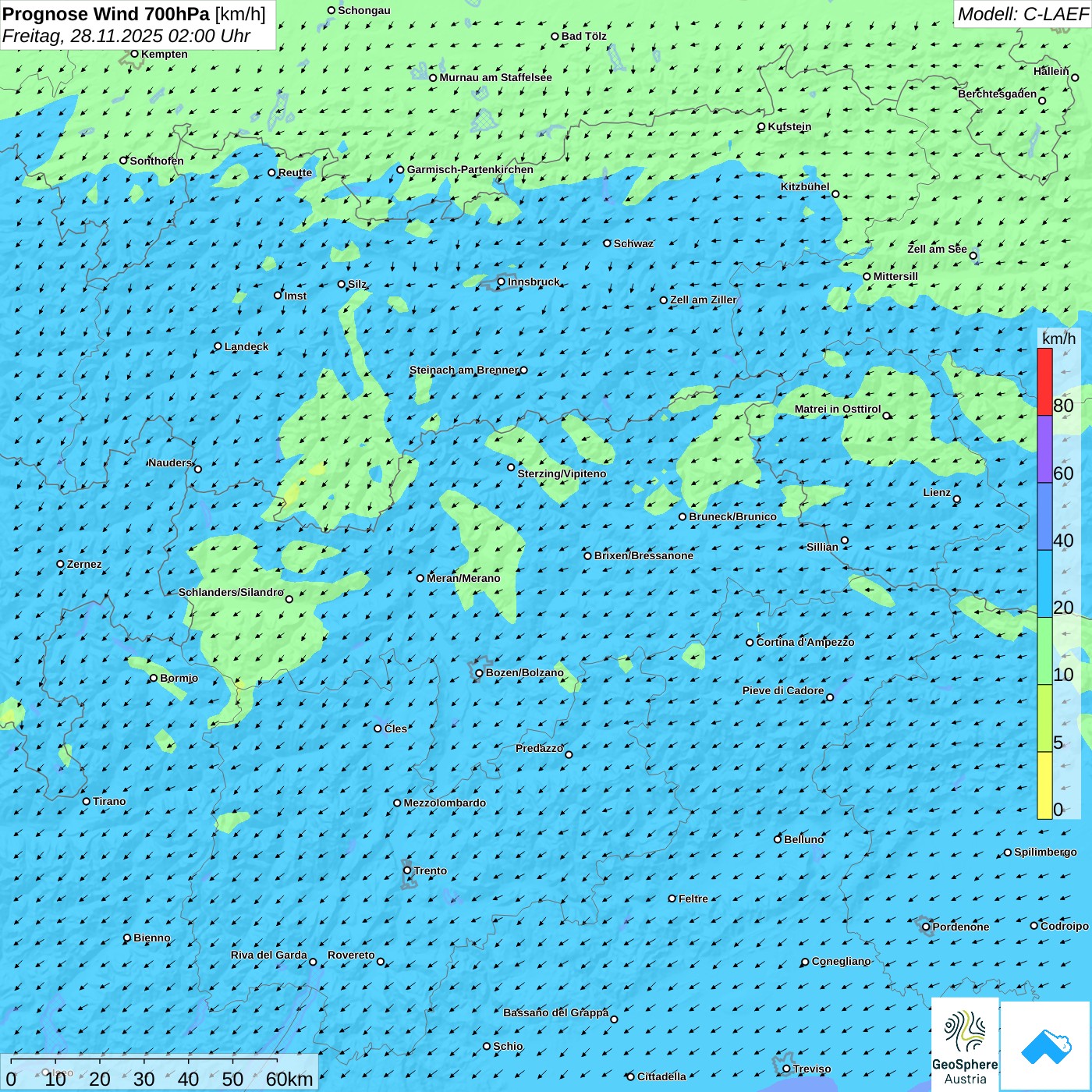Click the 'Conegliano' label

tap(841, 961)
